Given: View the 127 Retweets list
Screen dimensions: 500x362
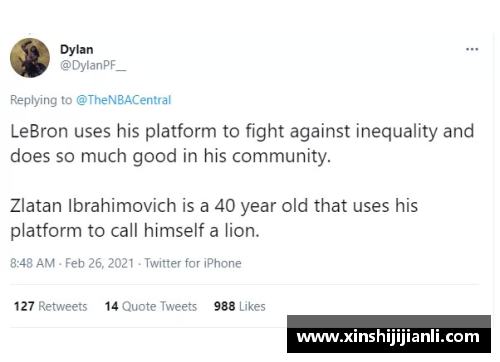Looking at the screenshot, I should tap(50, 306).
